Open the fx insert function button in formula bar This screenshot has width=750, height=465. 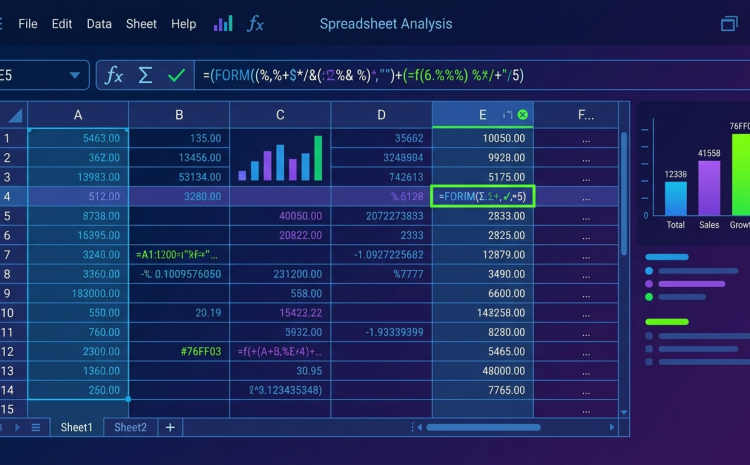pyautogui.click(x=114, y=75)
